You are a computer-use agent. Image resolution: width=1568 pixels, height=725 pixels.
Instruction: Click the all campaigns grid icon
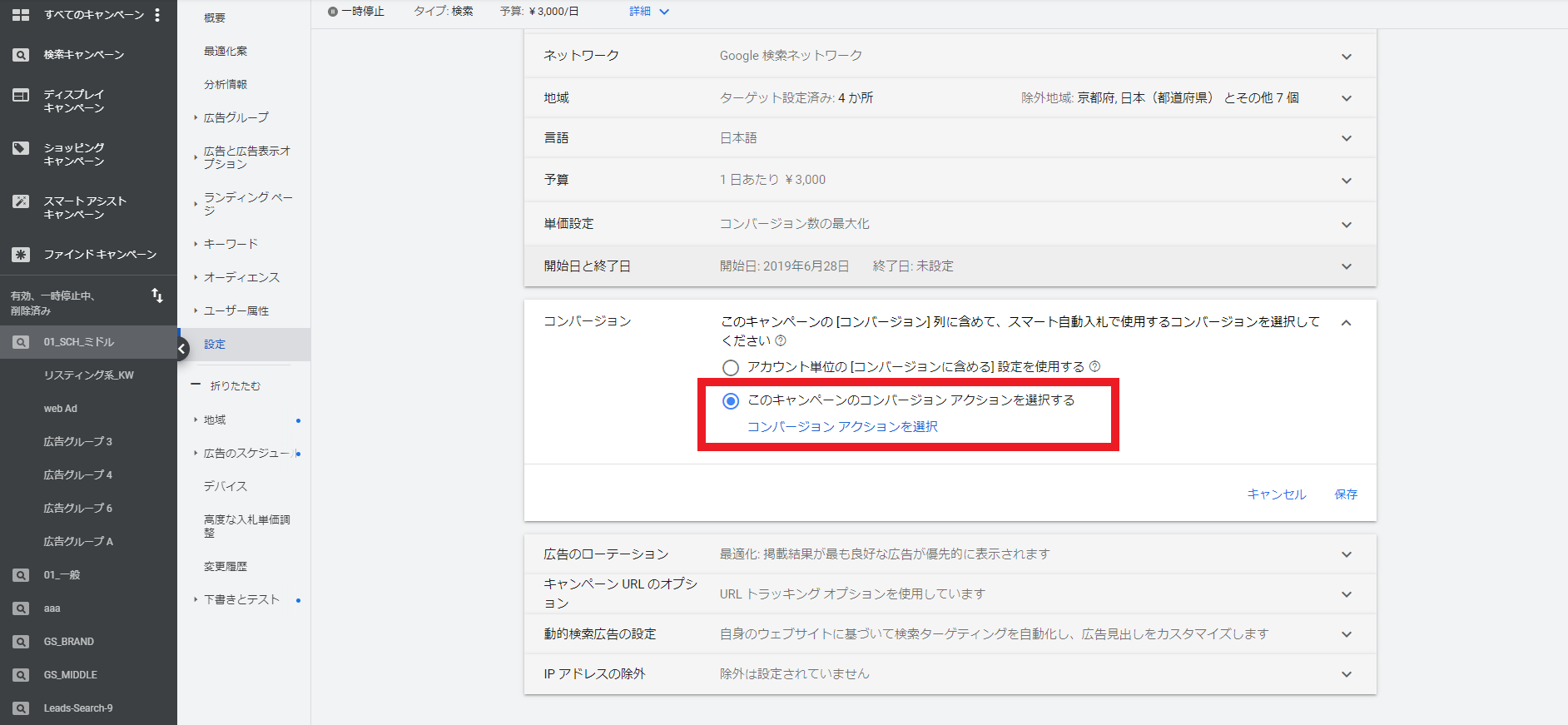21,15
